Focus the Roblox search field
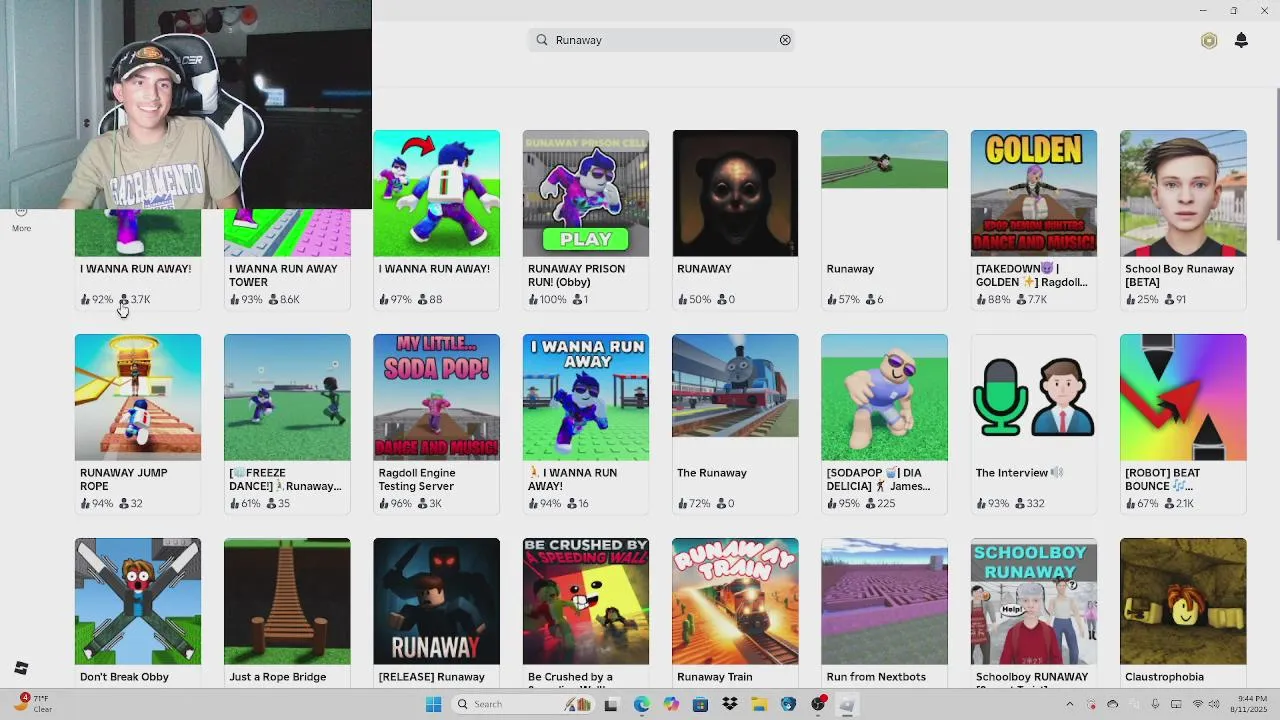 pyautogui.click(x=661, y=40)
